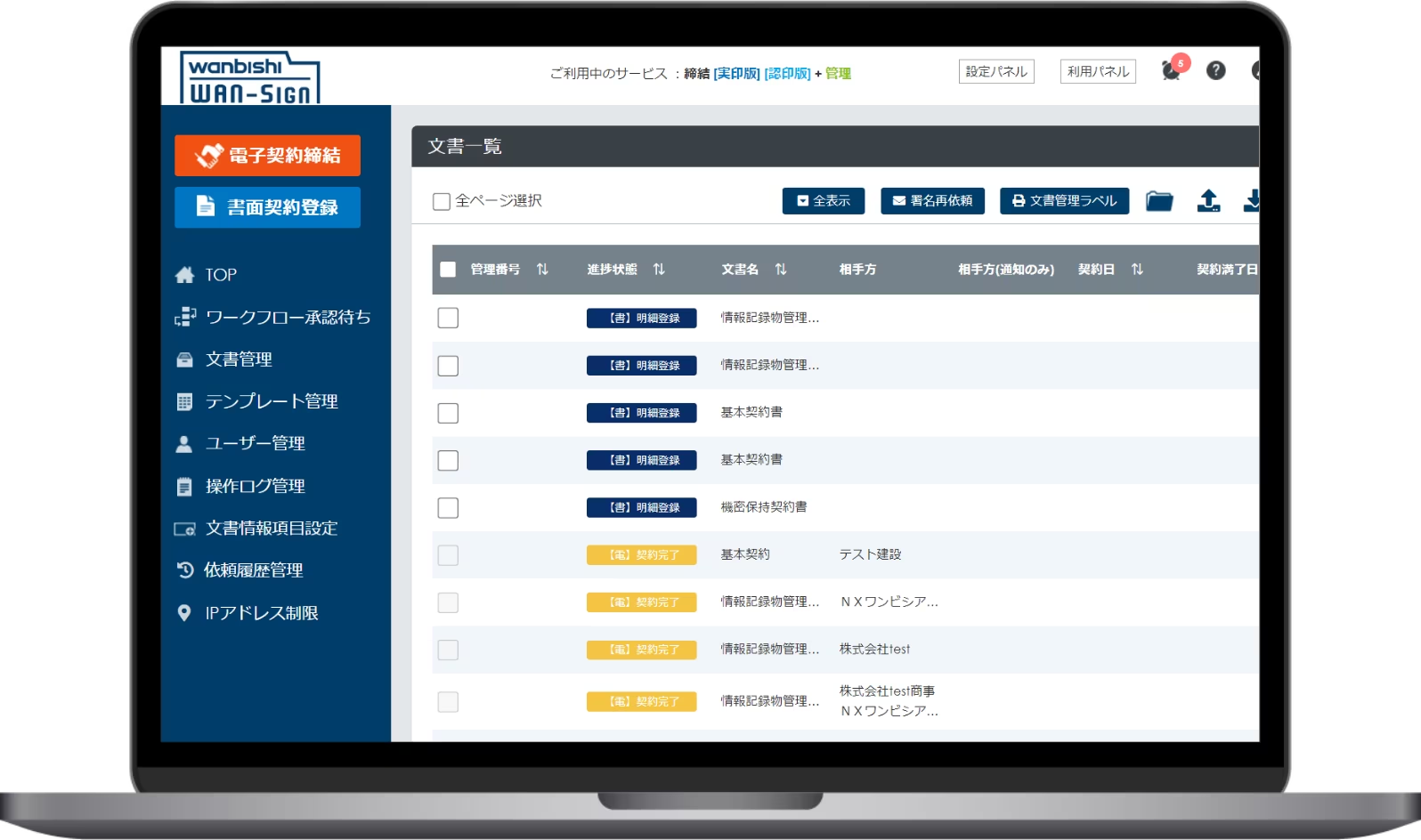Click the 依頼履歴管理 history icon
This screenshot has height=840, width=1421.
click(184, 569)
